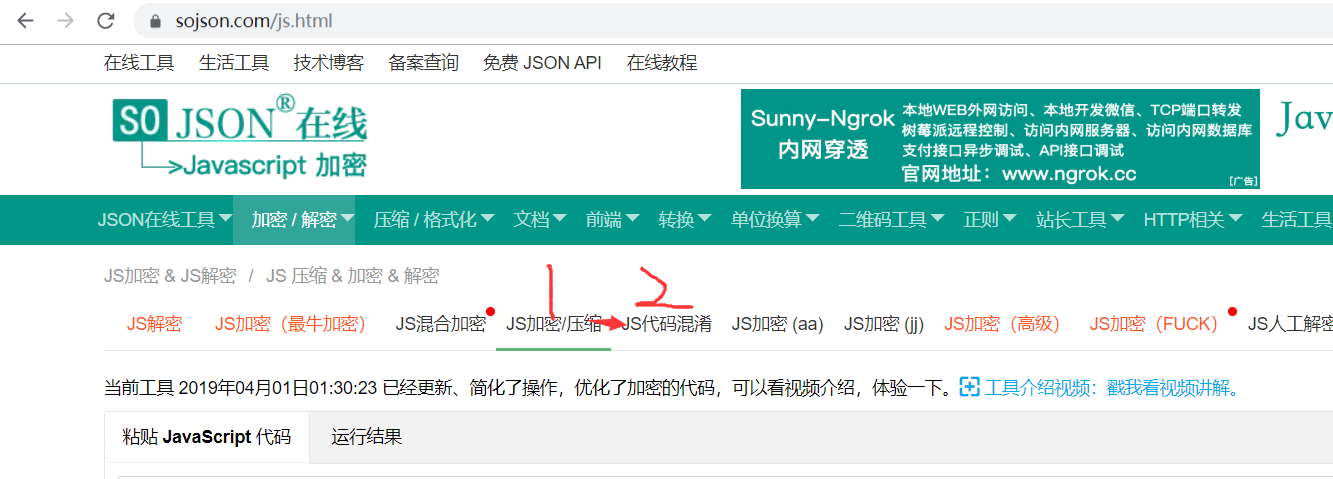Image resolution: width=1333 pixels, height=479 pixels.
Task: Expand the HTTP相关 dropdown menu
Action: 1194,220
